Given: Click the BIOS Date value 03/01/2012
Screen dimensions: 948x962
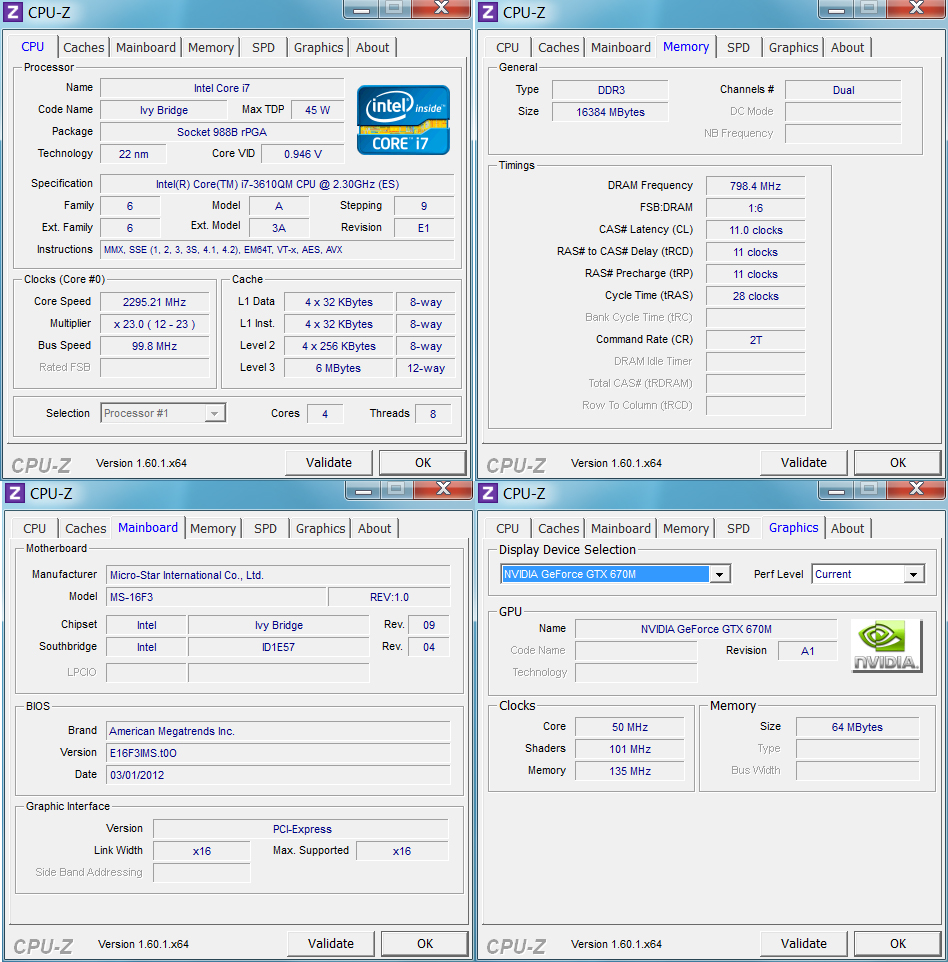Looking at the screenshot, I should (x=278, y=775).
